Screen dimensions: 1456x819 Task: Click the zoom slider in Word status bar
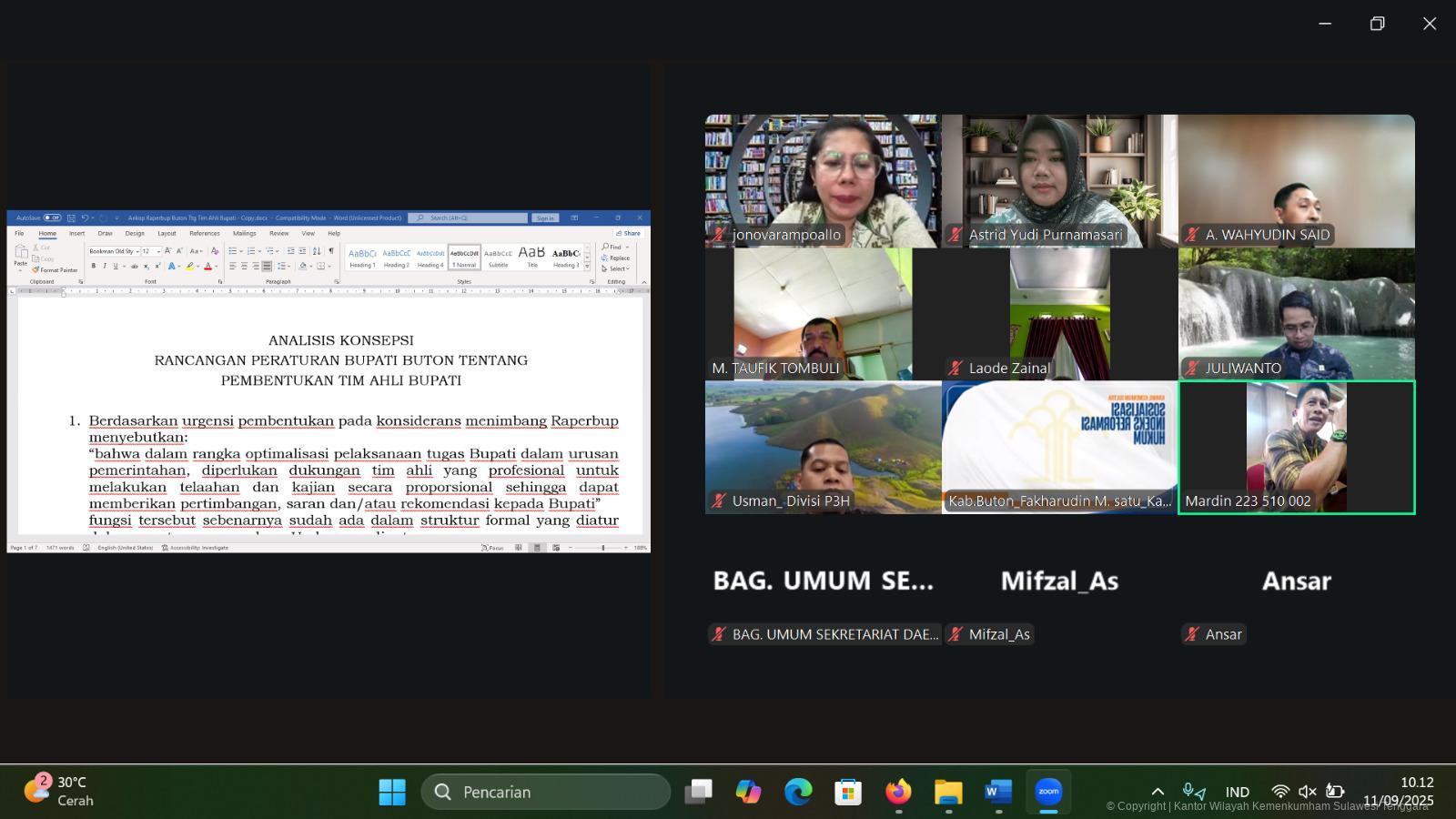602,548
